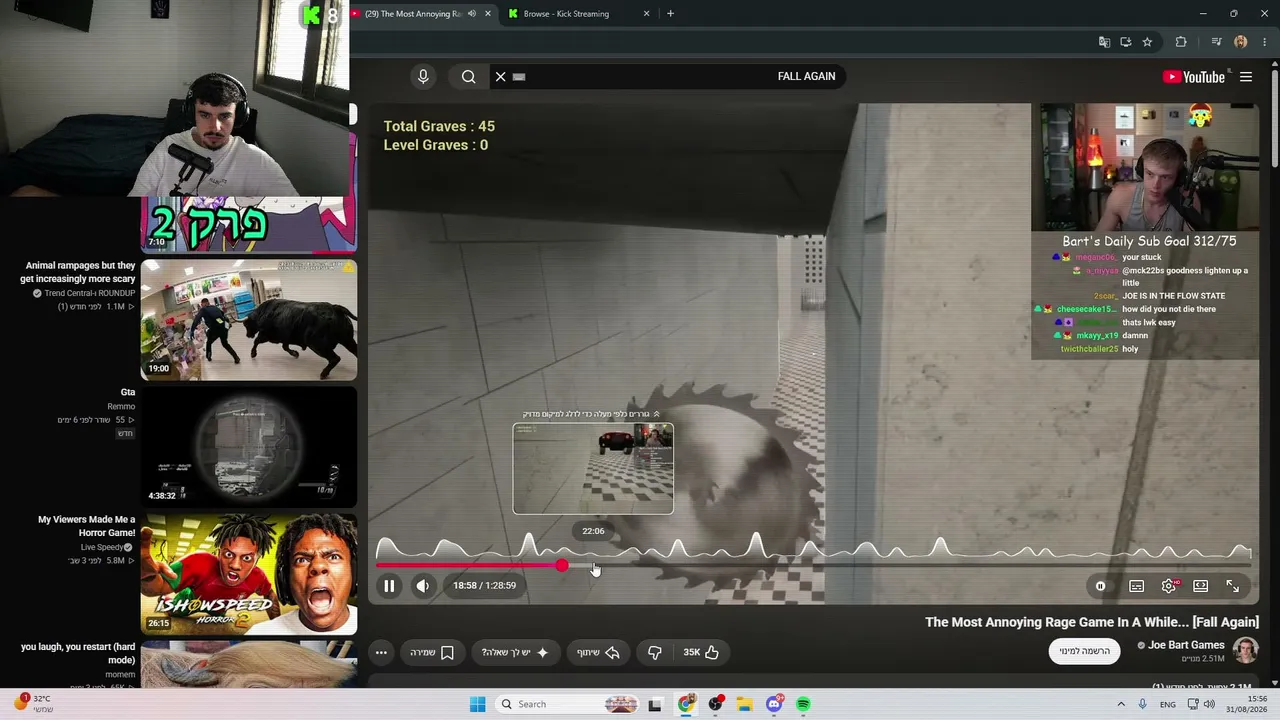The height and width of the screenshot is (720, 1280).
Task: Click the YouTube search magnifier icon
Action: tap(469, 76)
